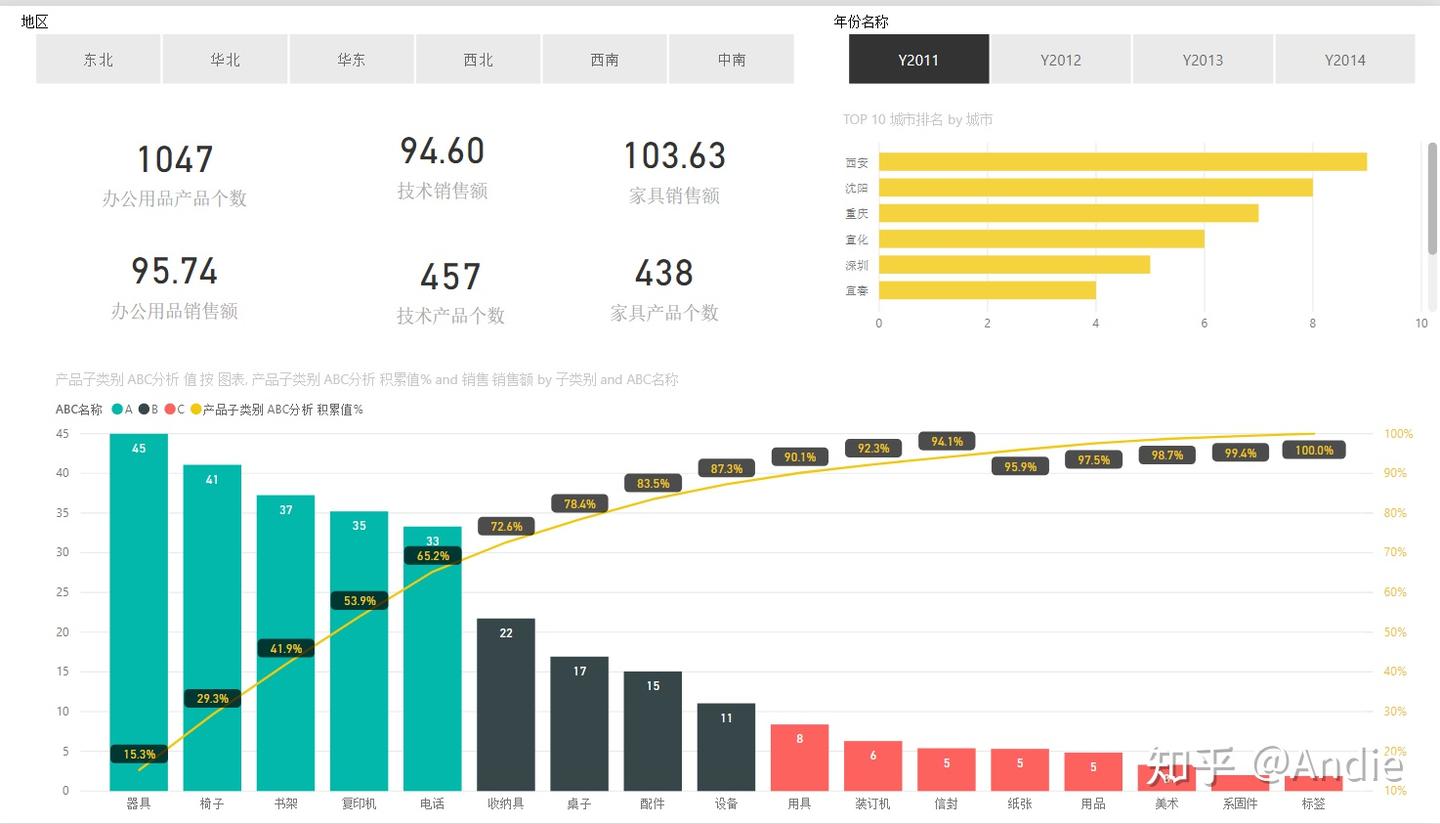Image resolution: width=1440 pixels, height=824 pixels.
Task: Select the dark 设备 column
Action: tap(727, 747)
